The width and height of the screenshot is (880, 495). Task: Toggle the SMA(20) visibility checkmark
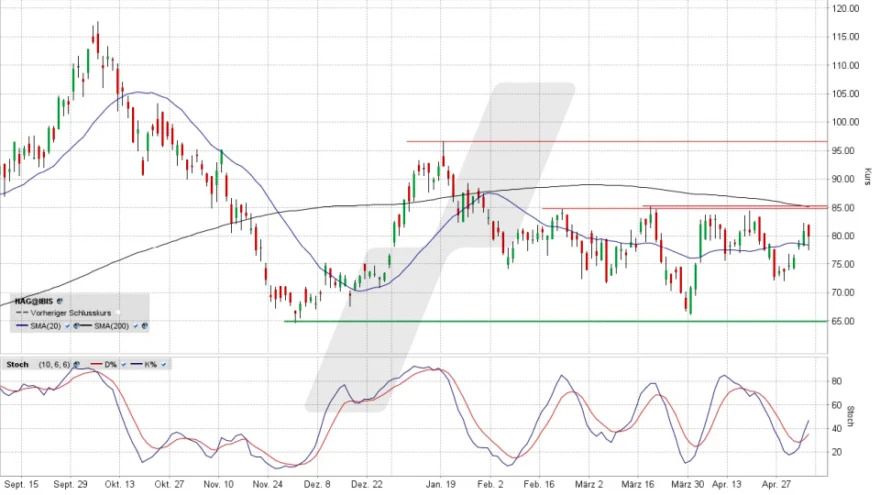[x=67, y=326]
